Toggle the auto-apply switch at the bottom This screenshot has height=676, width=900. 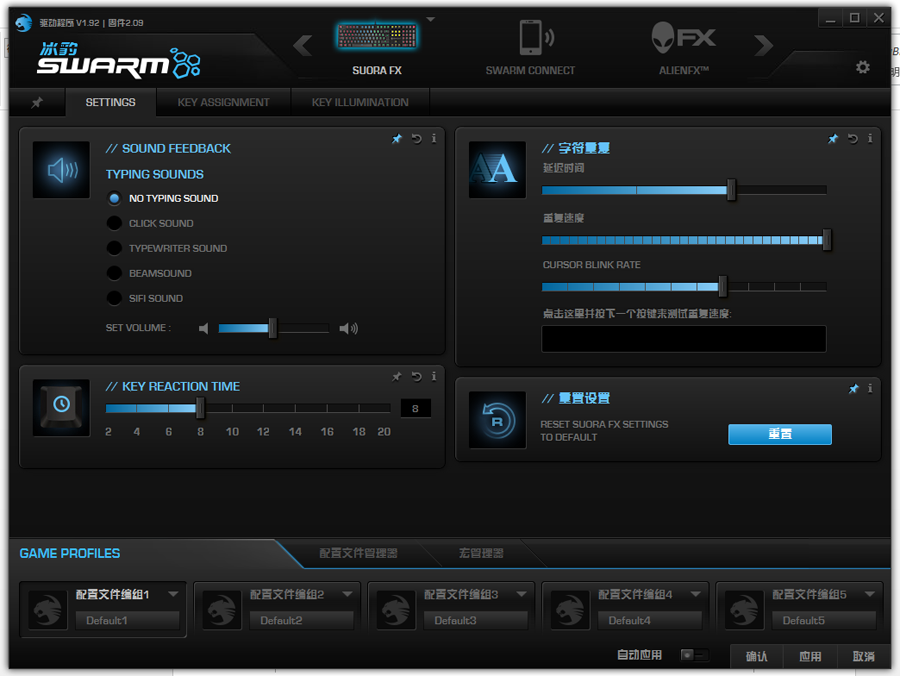tap(693, 656)
